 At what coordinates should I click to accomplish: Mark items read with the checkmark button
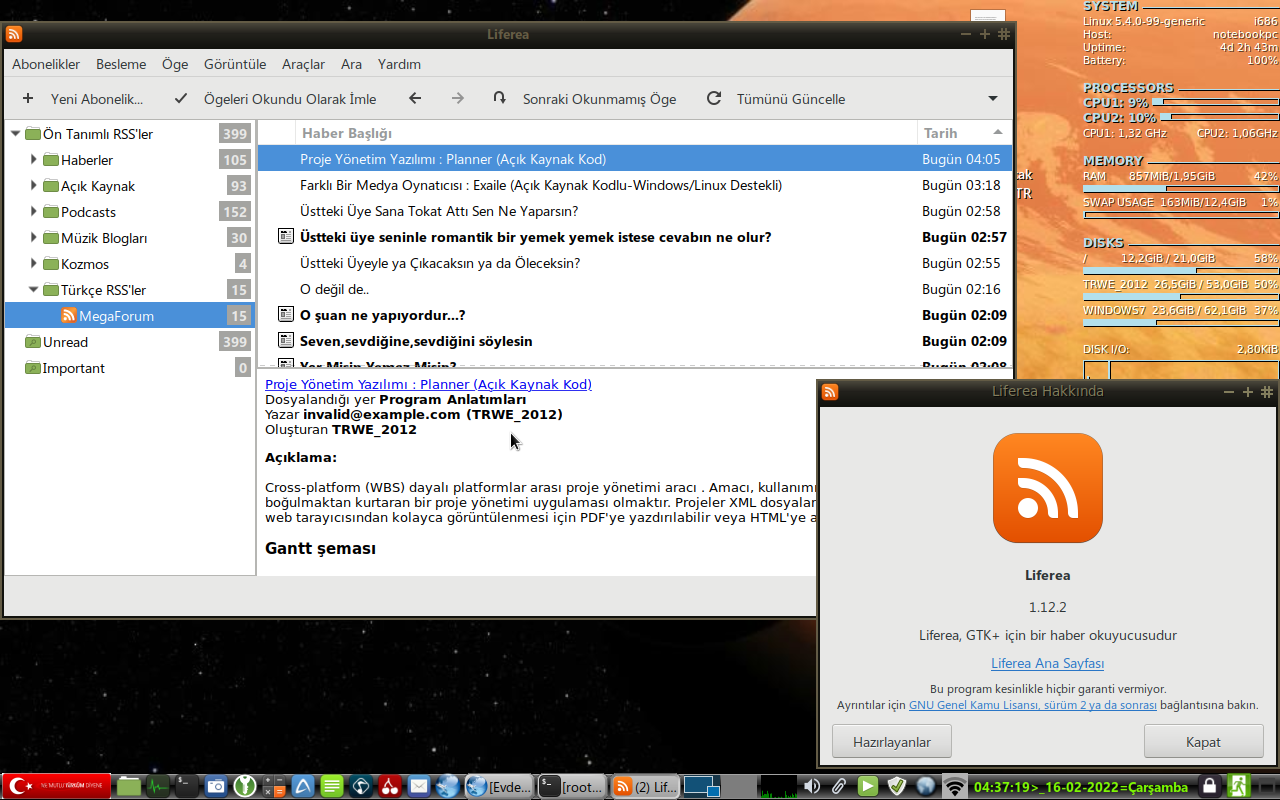click(181, 99)
